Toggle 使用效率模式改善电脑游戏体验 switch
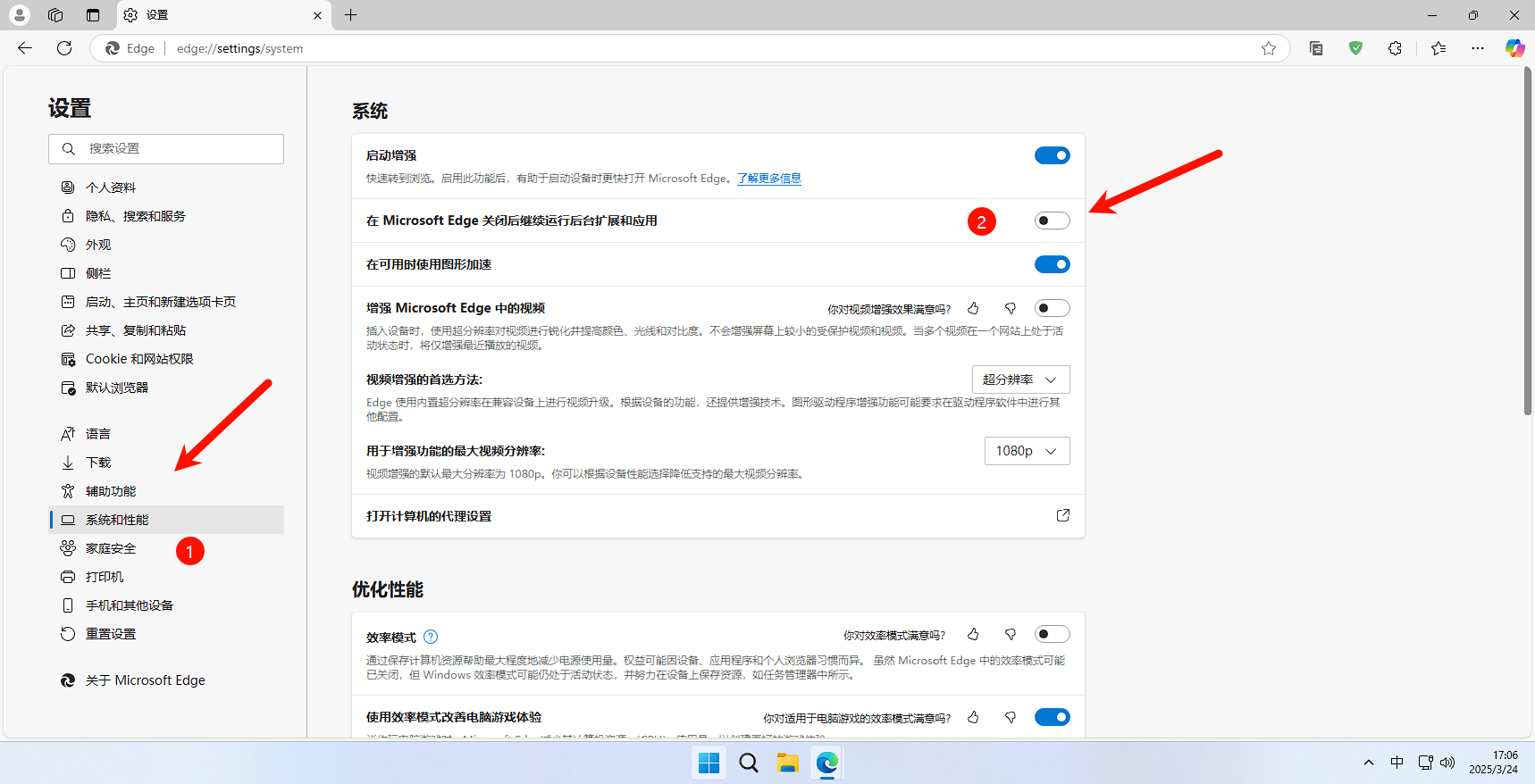 click(x=1053, y=717)
